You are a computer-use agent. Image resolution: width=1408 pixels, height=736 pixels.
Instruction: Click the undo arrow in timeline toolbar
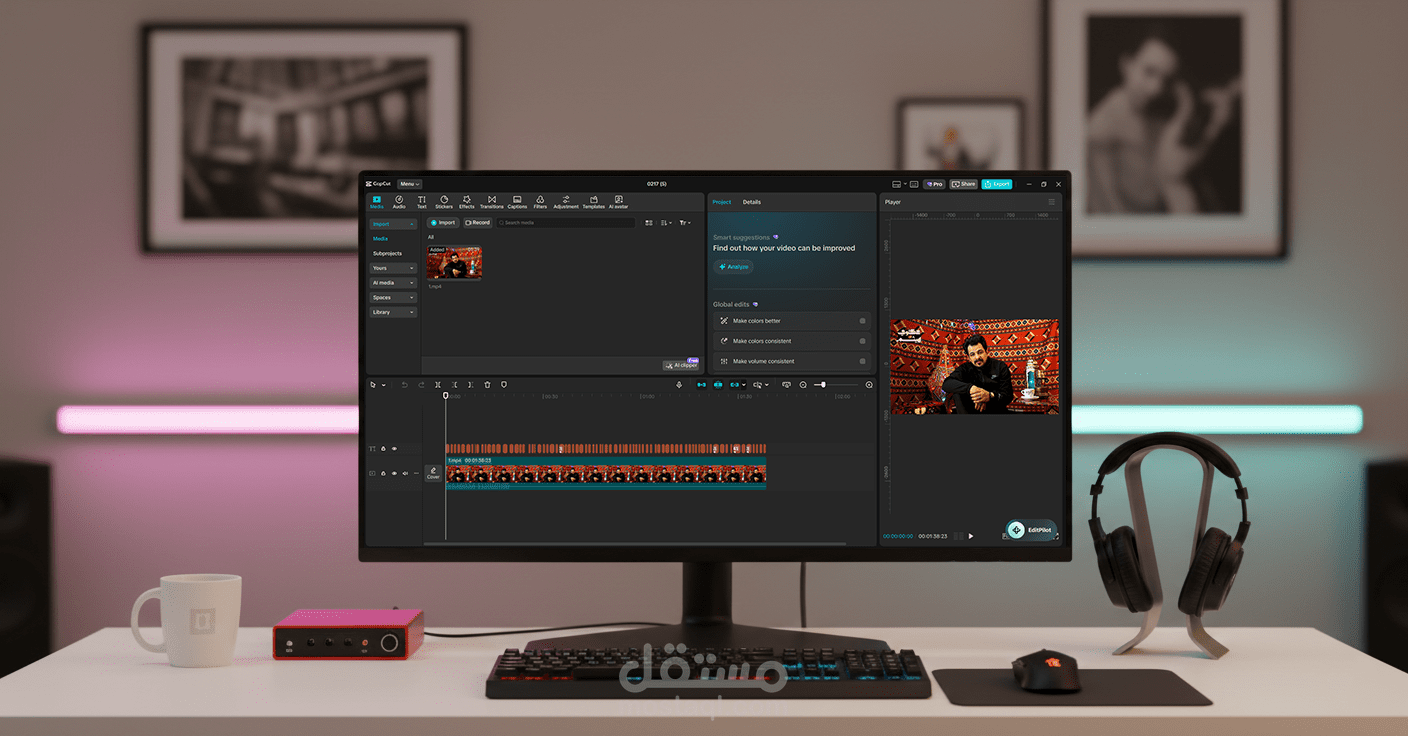[404, 385]
